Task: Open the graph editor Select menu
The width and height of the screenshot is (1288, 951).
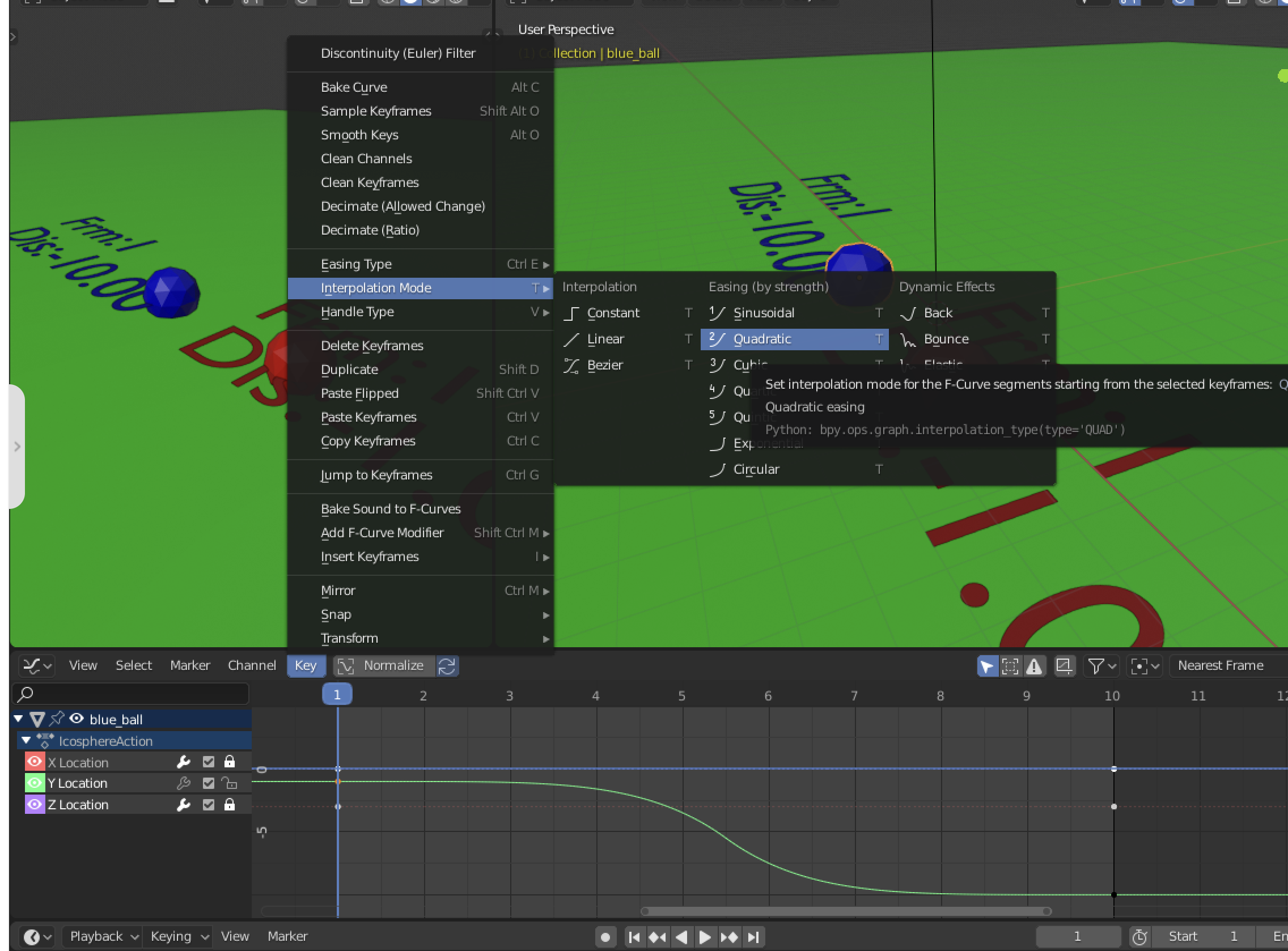Action: point(134,665)
